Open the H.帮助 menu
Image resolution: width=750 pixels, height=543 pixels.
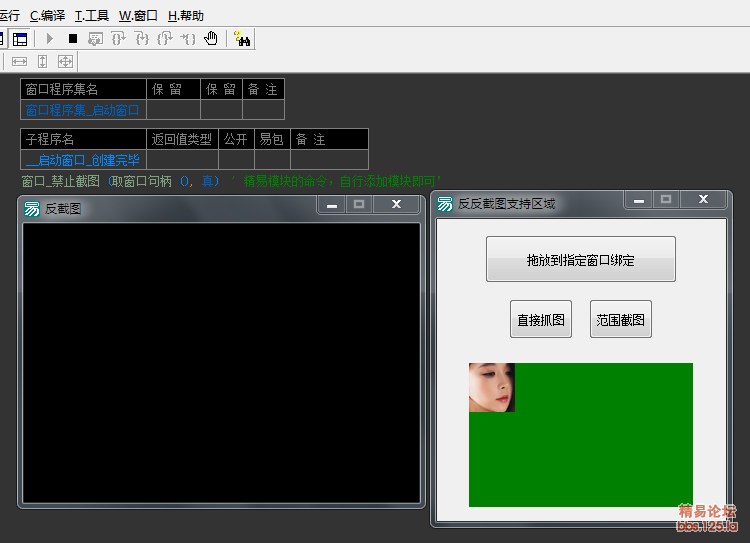(186, 16)
